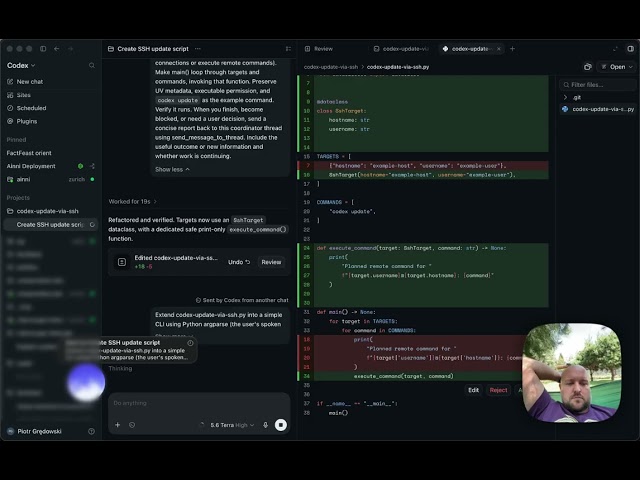Screen dimensions: 640x480
Task: Click the Sent by Codex from another chat label
Action: [242, 300]
